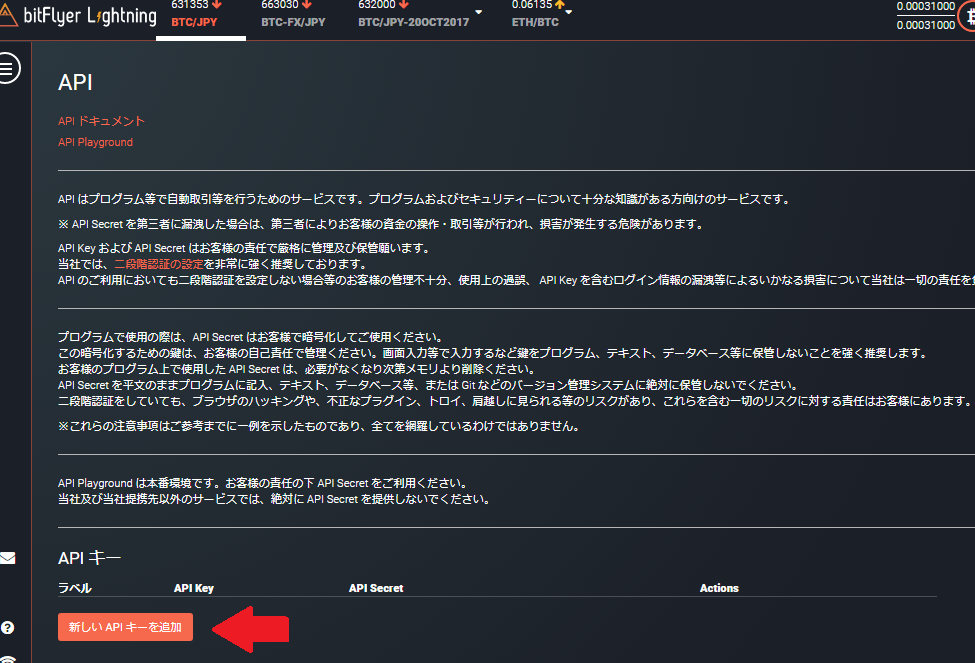Open the mail envelope icon in sidebar
The width and height of the screenshot is (975, 663).
[7, 558]
